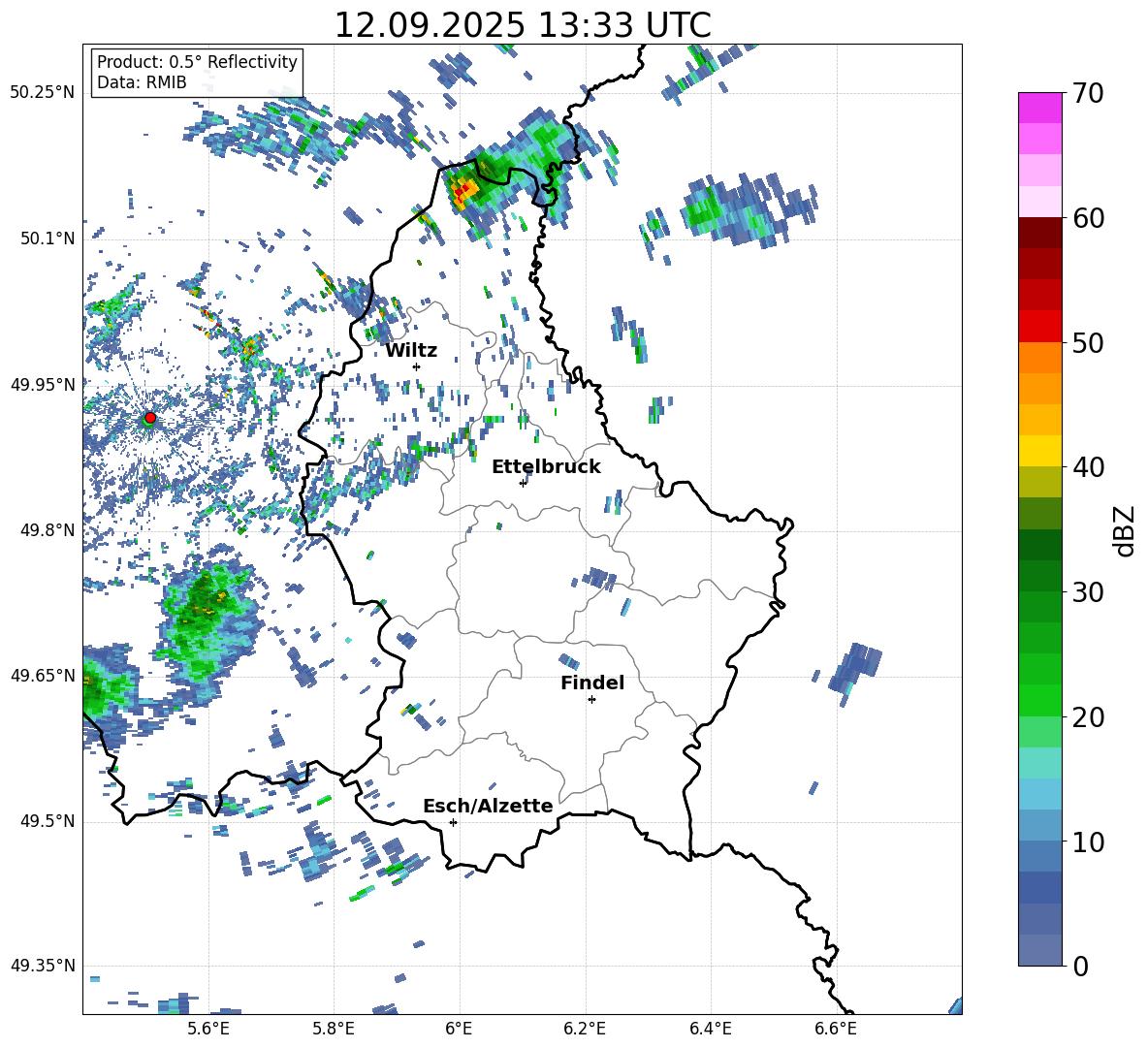Image resolution: width=1148 pixels, height=1048 pixels.
Task: Click the colorbar tick label 10
Action: [x=1088, y=842]
